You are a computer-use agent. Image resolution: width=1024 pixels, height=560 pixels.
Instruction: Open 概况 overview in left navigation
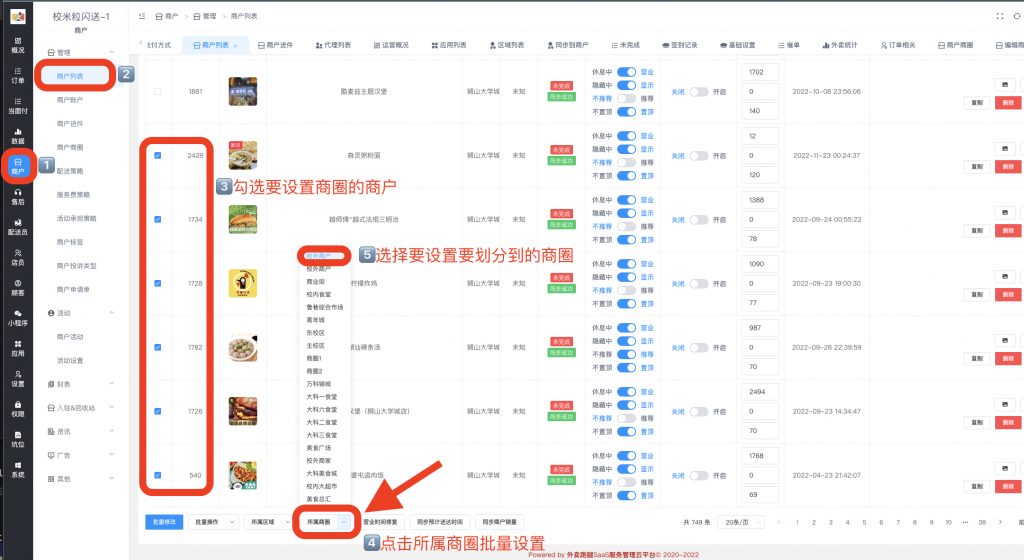[18, 45]
